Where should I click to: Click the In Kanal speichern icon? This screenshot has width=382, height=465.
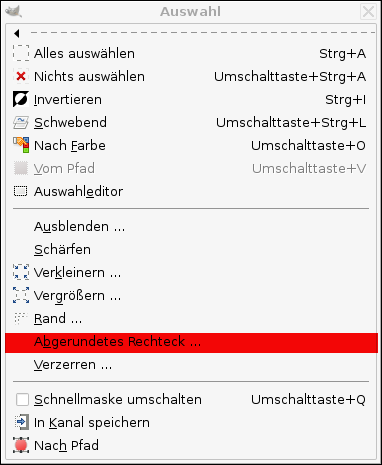click(21, 422)
